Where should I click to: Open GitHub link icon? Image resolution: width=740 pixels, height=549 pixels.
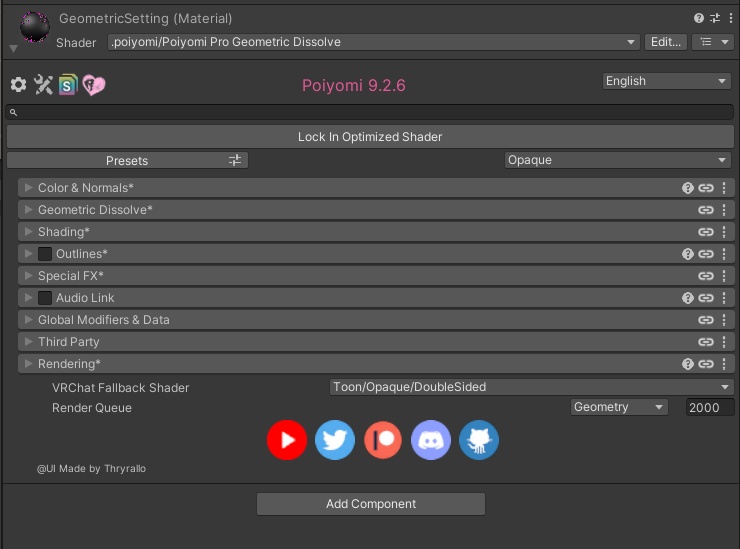tap(479, 440)
